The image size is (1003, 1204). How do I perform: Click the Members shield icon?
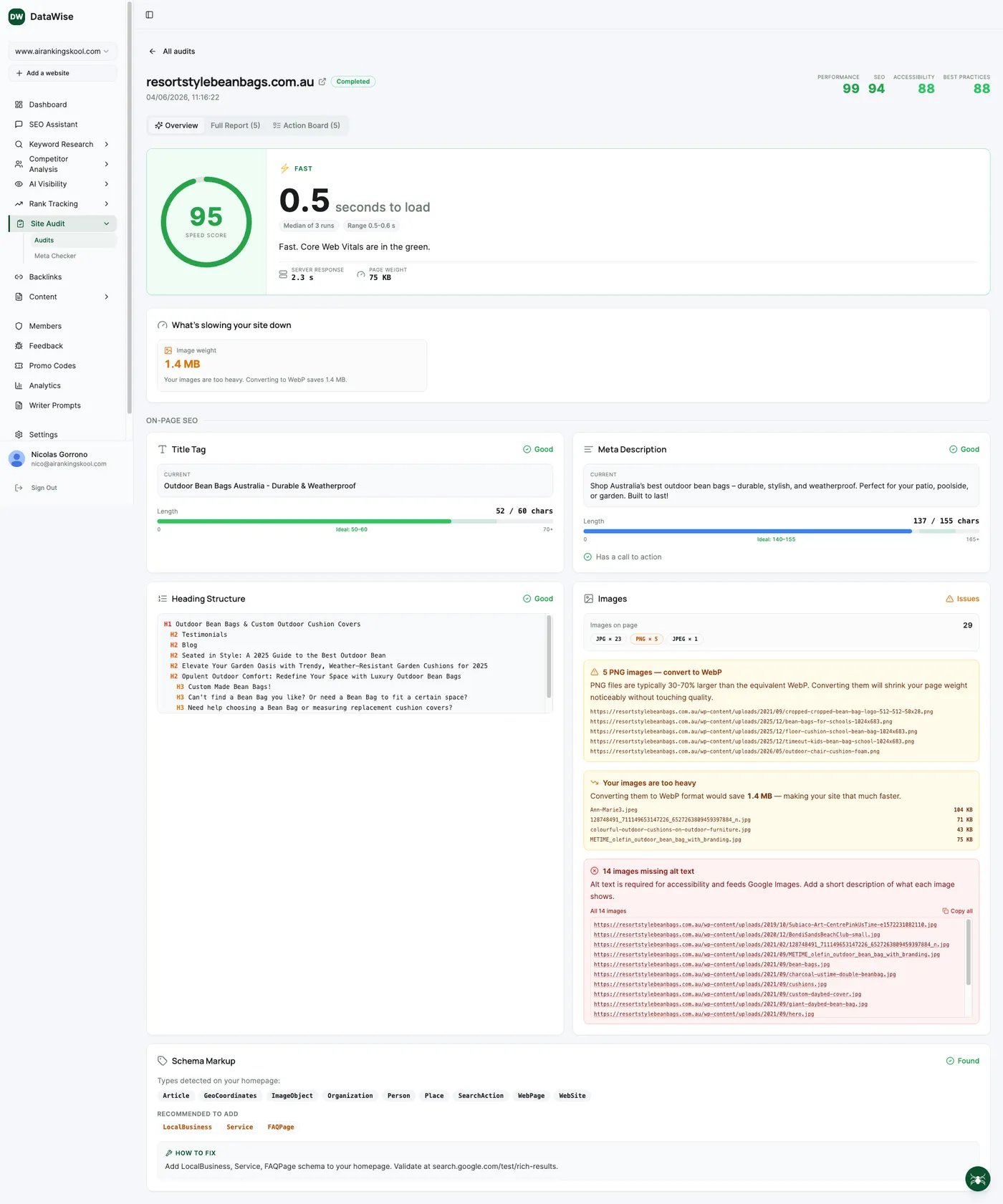19,326
